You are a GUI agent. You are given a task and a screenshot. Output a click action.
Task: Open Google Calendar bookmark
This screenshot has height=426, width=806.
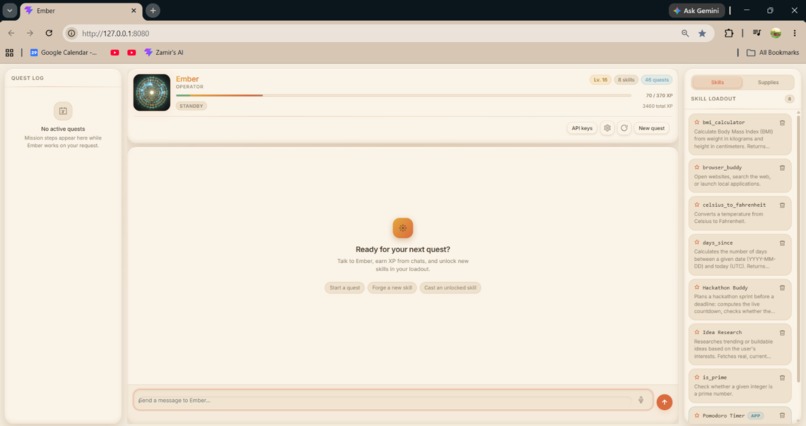click(x=63, y=52)
